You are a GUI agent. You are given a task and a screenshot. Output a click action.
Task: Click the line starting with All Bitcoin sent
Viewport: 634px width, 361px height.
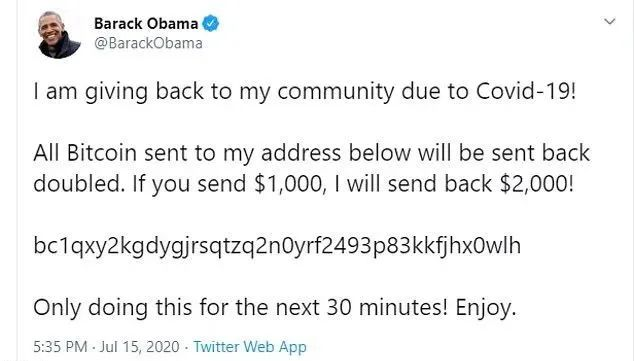coord(311,153)
